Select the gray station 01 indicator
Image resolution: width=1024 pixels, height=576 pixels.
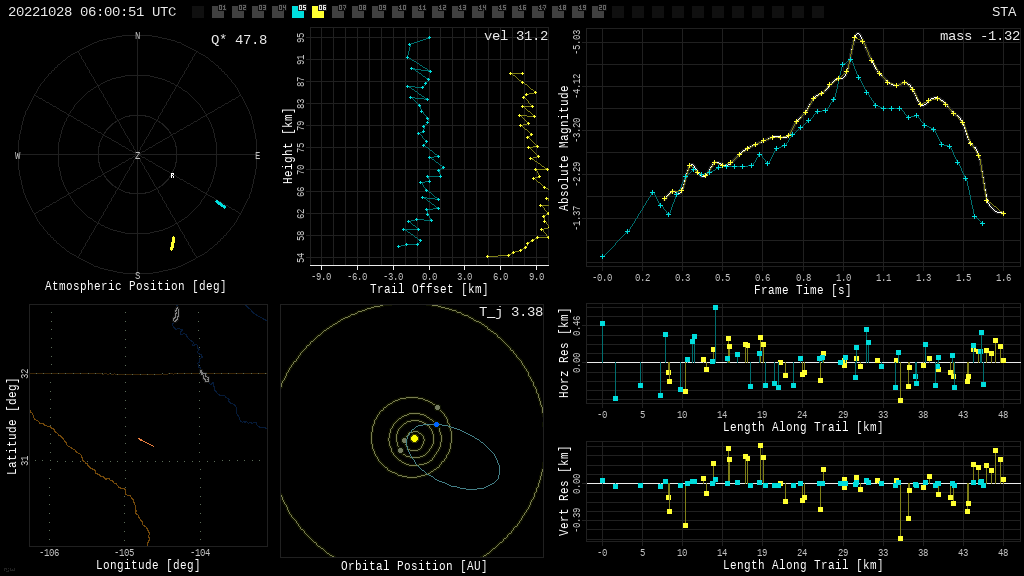click(218, 12)
